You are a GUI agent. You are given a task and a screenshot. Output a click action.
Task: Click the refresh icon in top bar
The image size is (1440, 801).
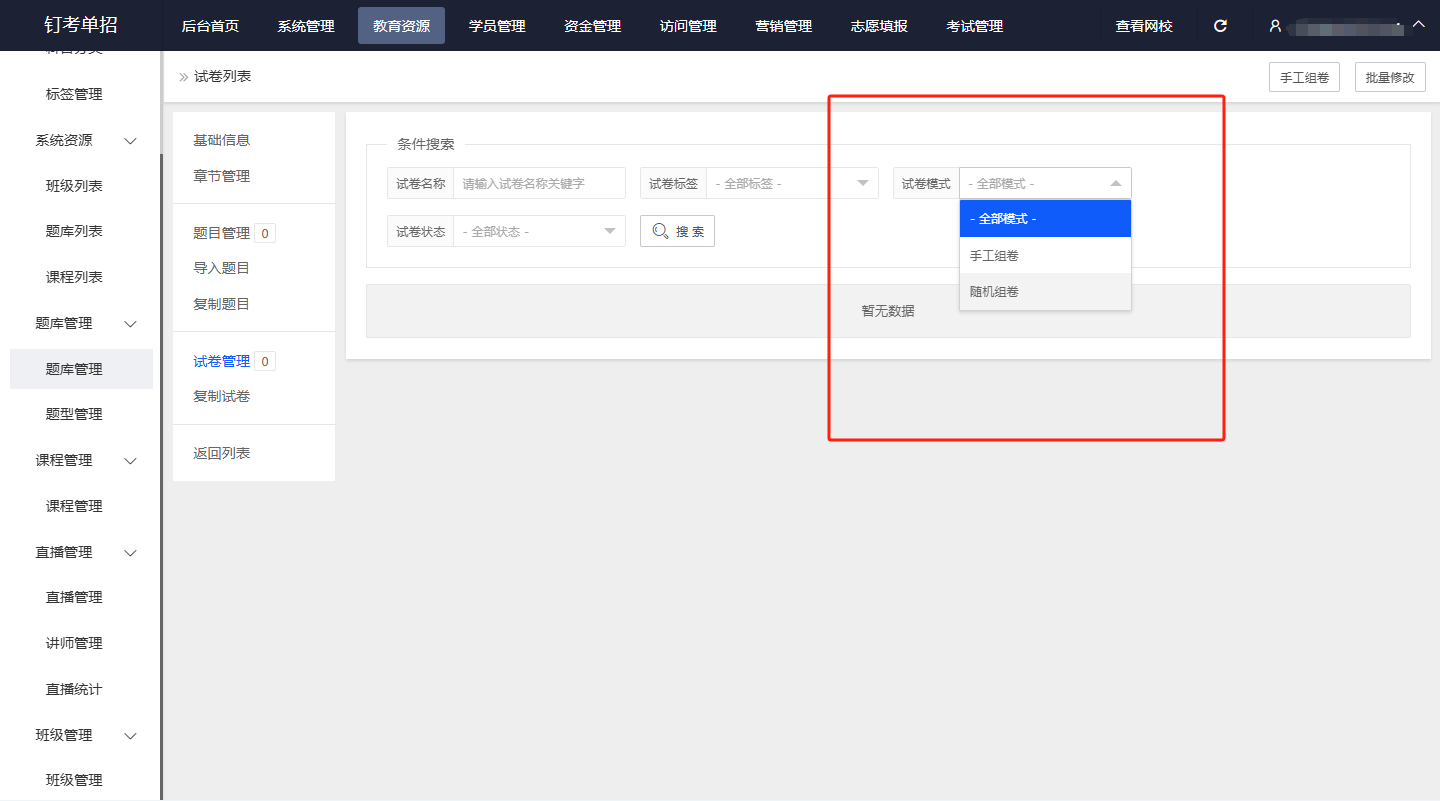[x=1220, y=26]
